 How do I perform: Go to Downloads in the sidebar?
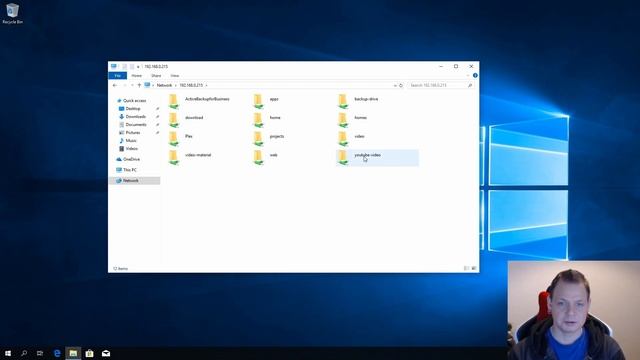point(132,116)
